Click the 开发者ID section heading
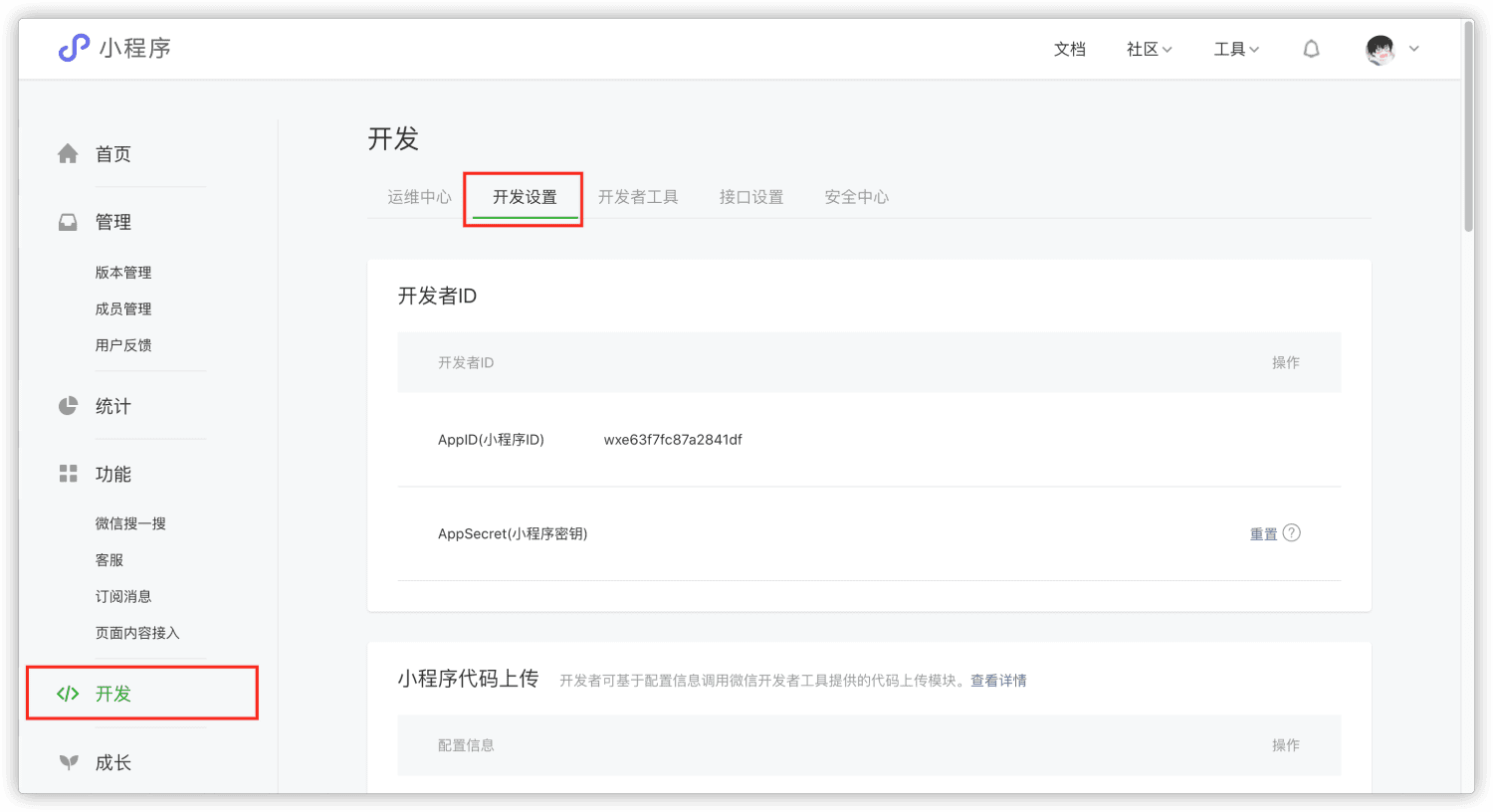1493x812 pixels. 437,296
